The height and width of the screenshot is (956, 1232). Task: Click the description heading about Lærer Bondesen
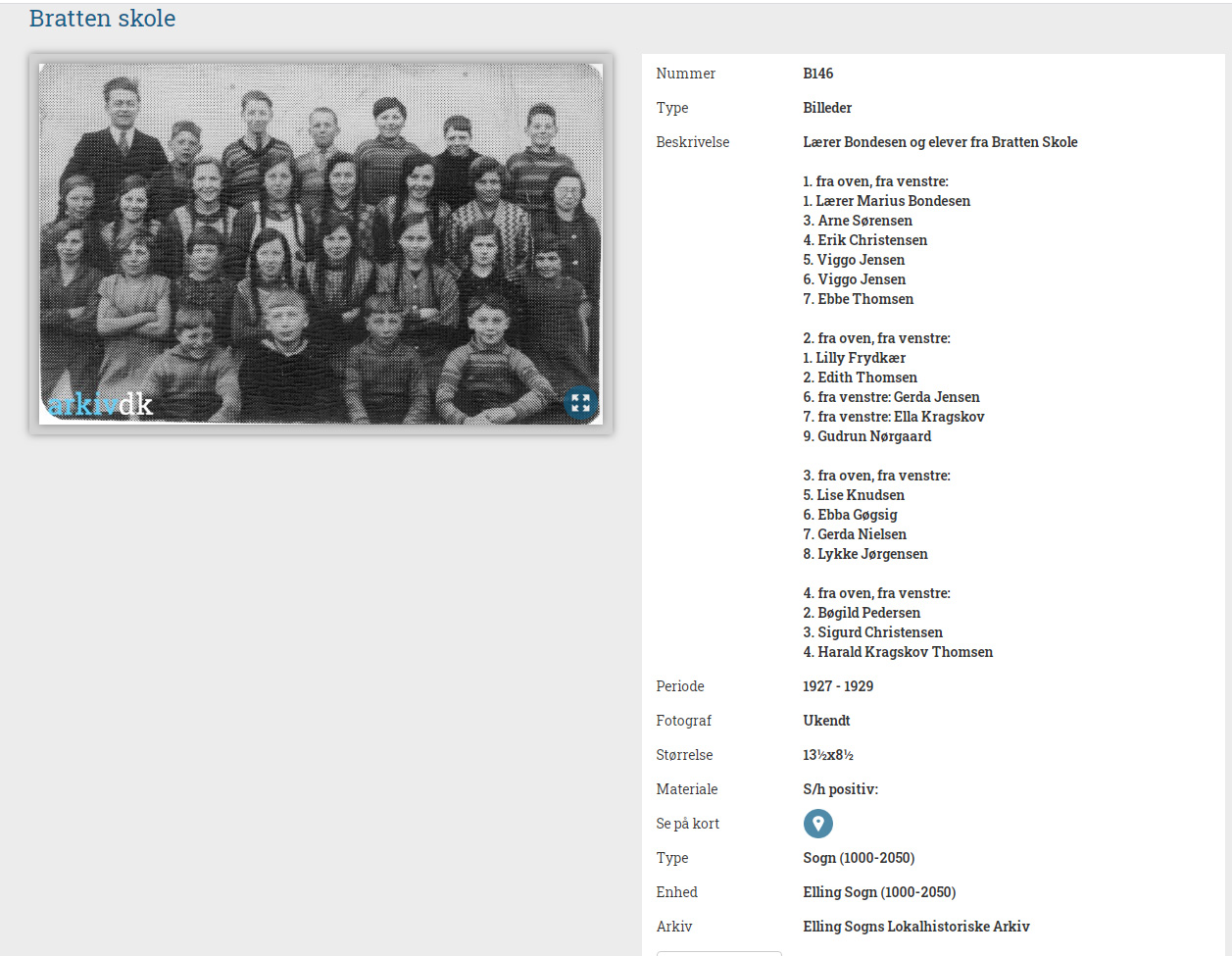click(939, 142)
